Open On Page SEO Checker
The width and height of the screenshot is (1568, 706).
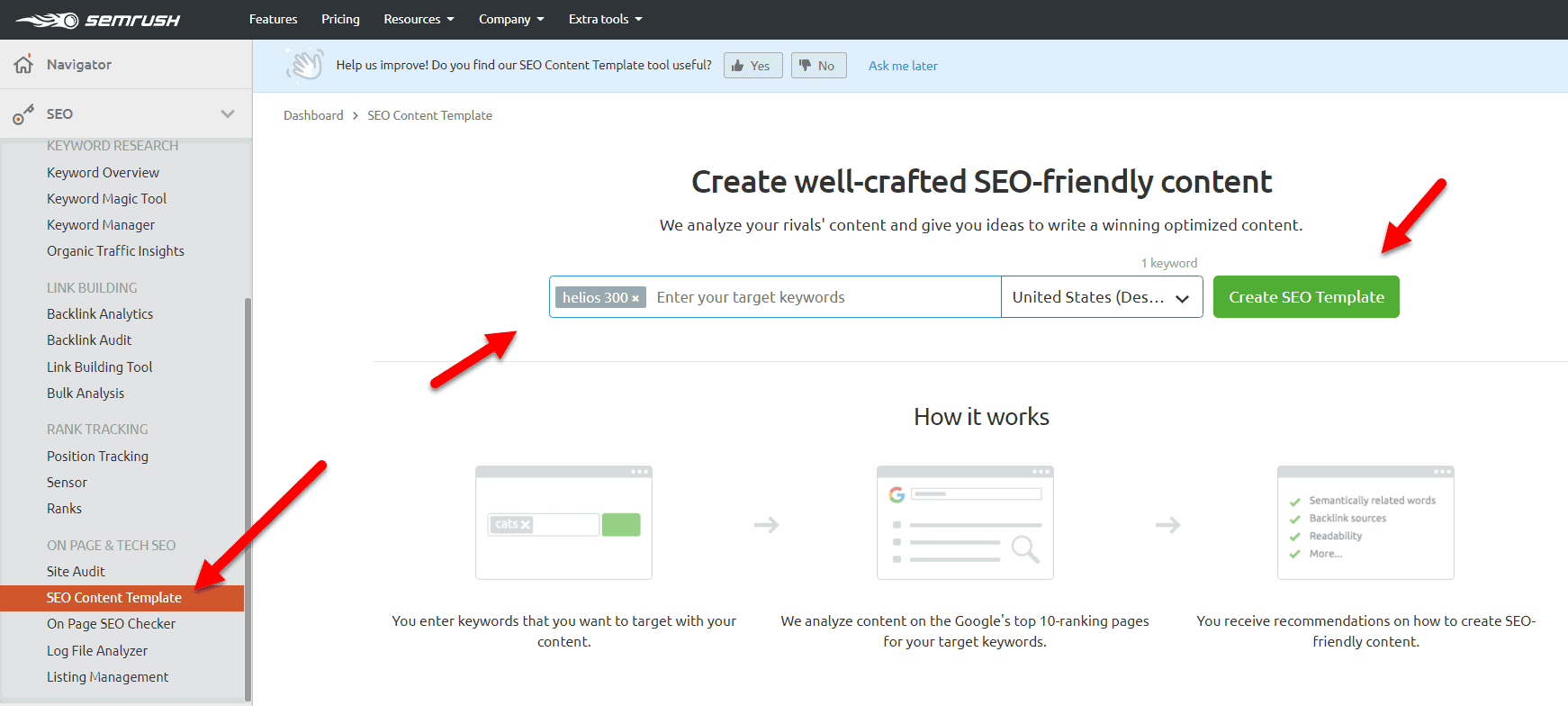111,623
